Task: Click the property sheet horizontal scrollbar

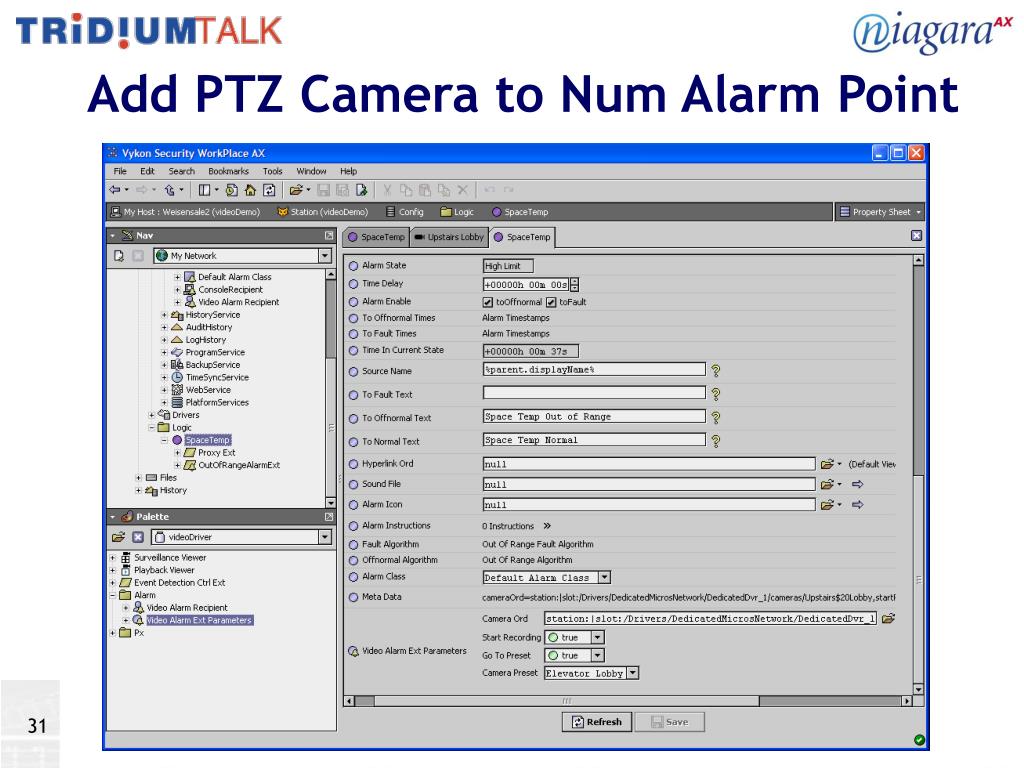Action: point(627,701)
